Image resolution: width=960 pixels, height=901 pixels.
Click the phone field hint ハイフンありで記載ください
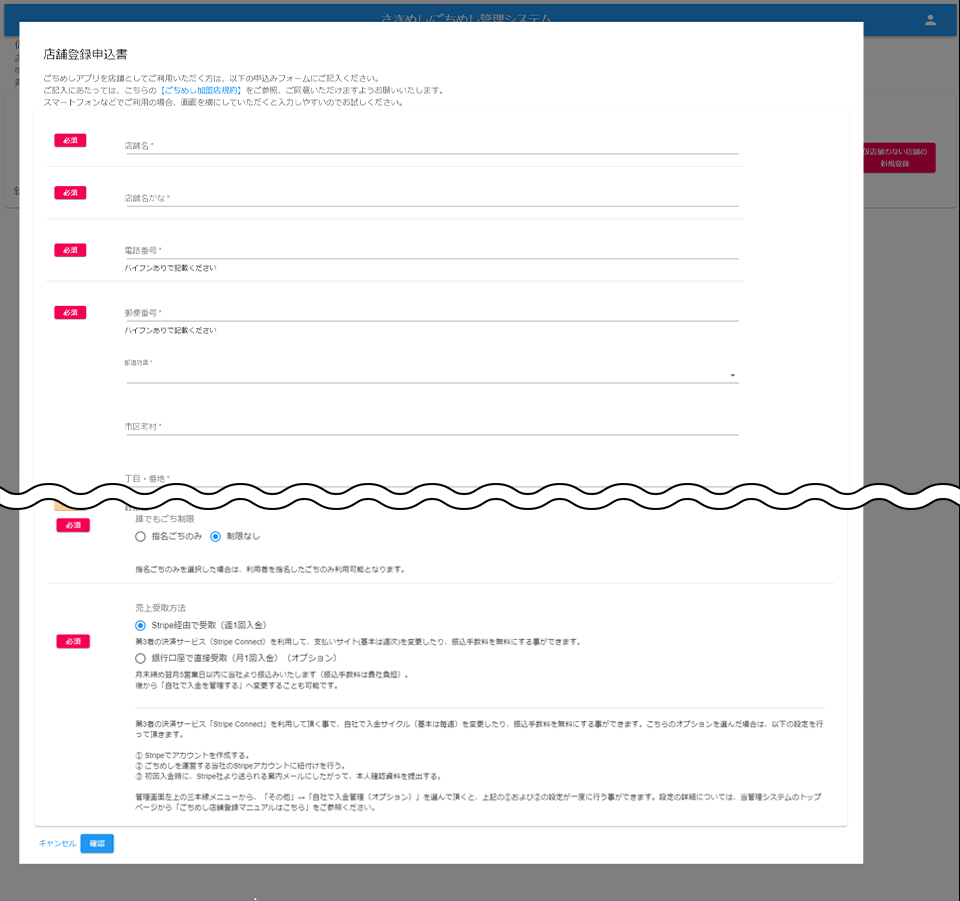coord(170,268)
